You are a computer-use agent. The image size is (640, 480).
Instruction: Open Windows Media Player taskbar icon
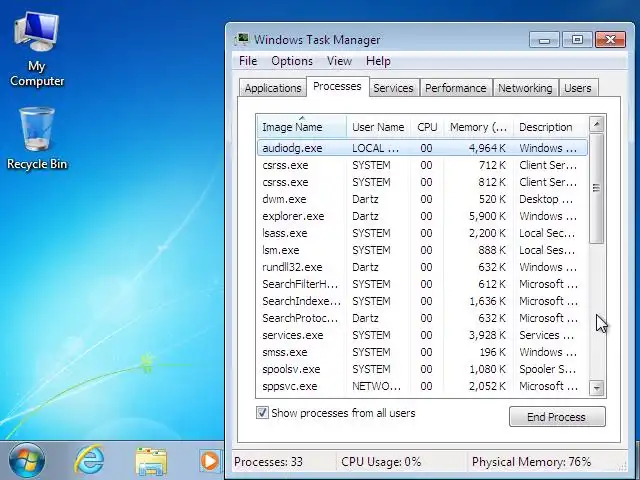pos(210,461)
